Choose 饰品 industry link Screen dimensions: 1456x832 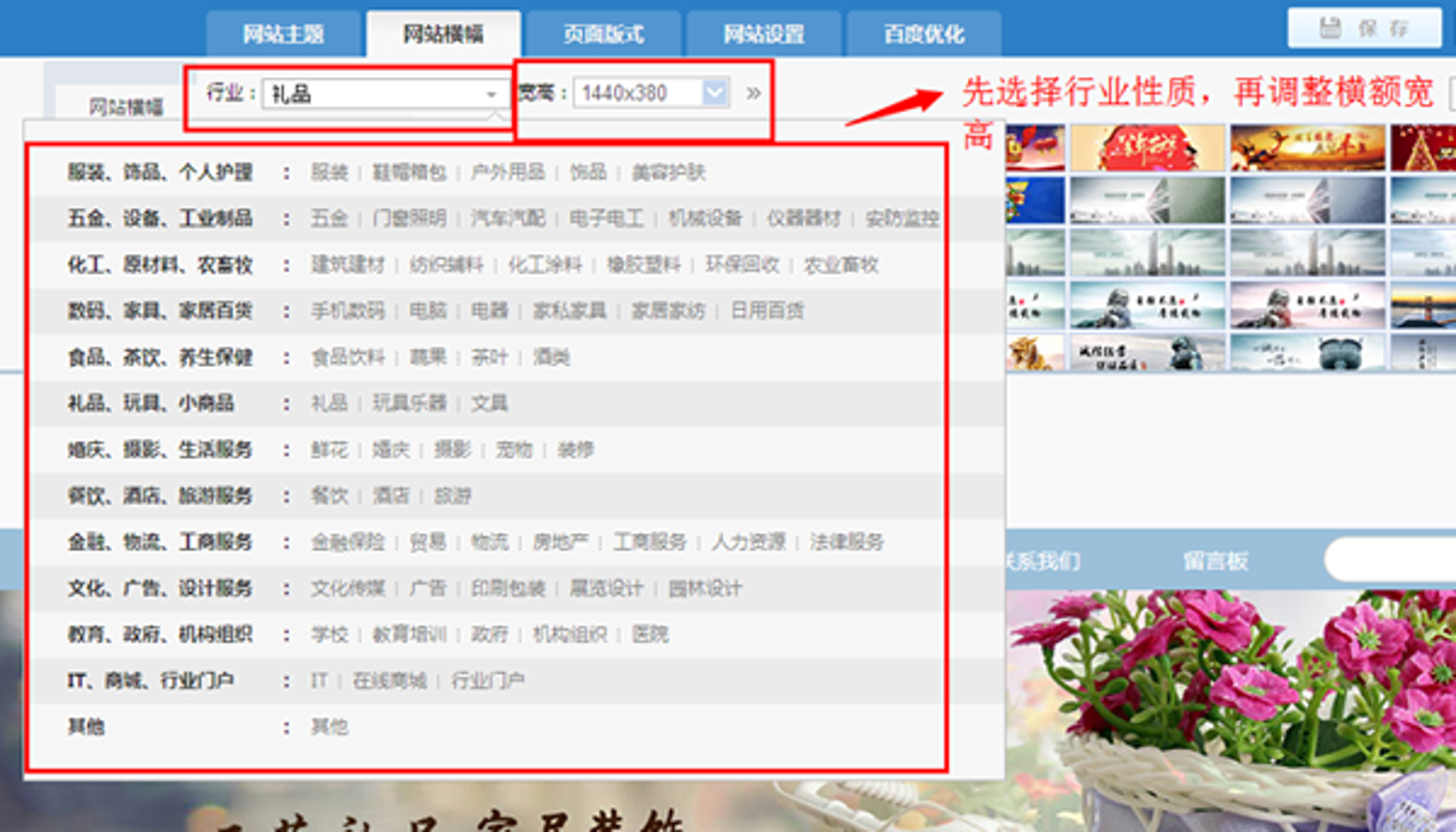tap(588, 172)
